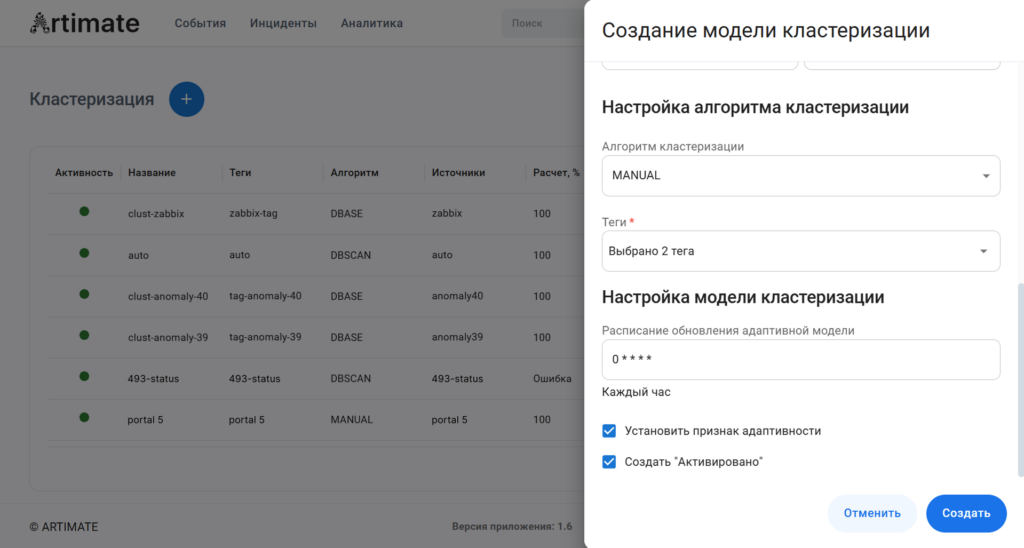
Task: Sort by Название column header
Action: click(x=152, y=173)
